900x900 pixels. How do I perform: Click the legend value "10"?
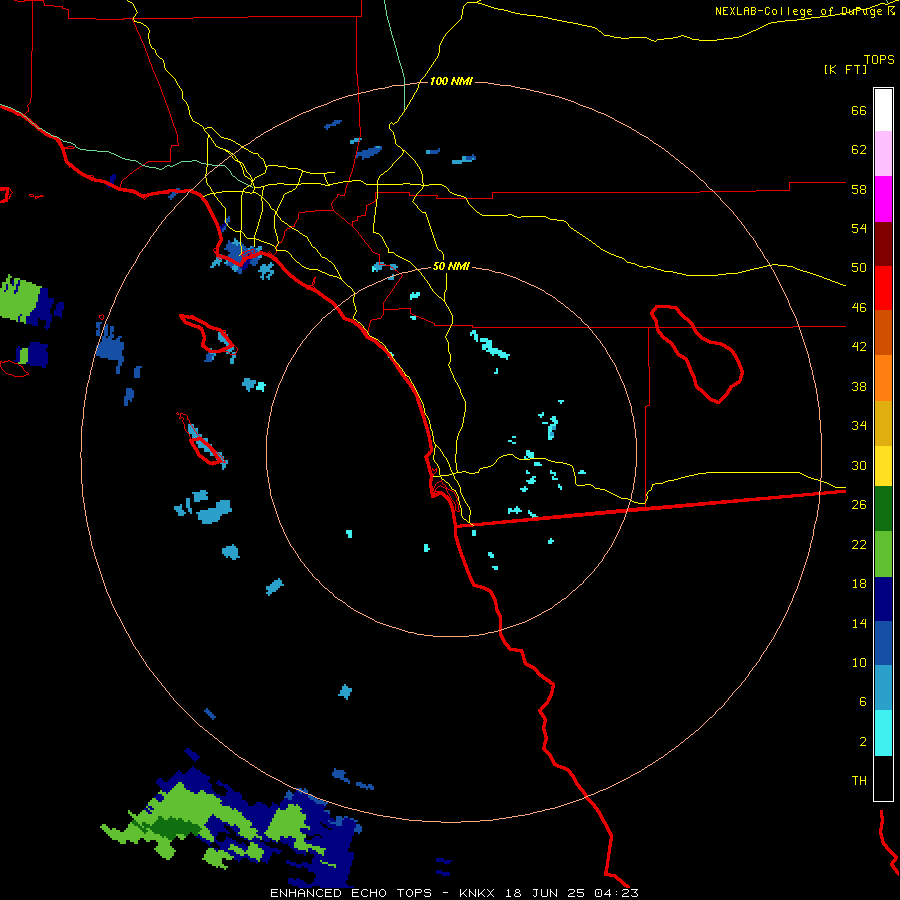[x=859, y=662]
